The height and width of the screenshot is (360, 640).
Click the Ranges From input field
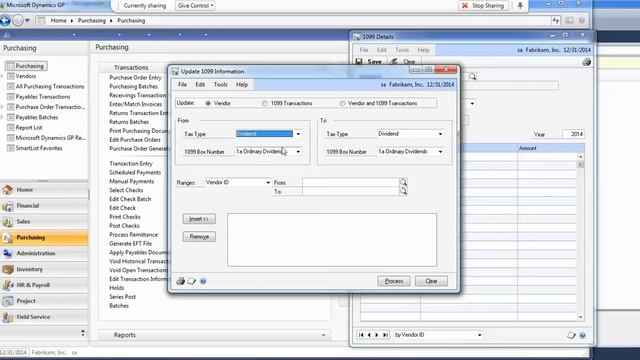click(350, 182)
